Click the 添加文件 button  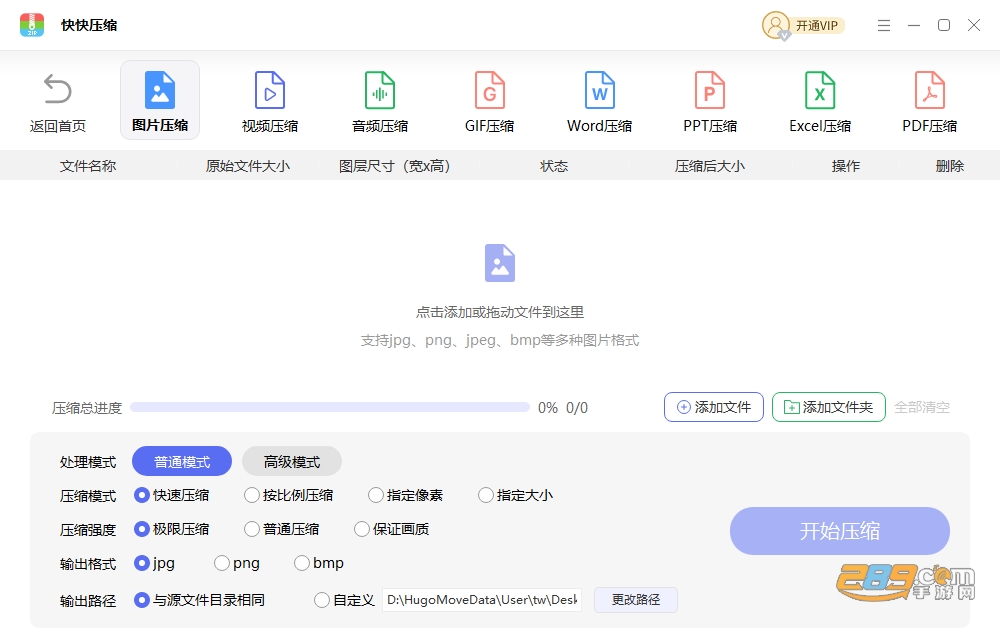point(714,407)
